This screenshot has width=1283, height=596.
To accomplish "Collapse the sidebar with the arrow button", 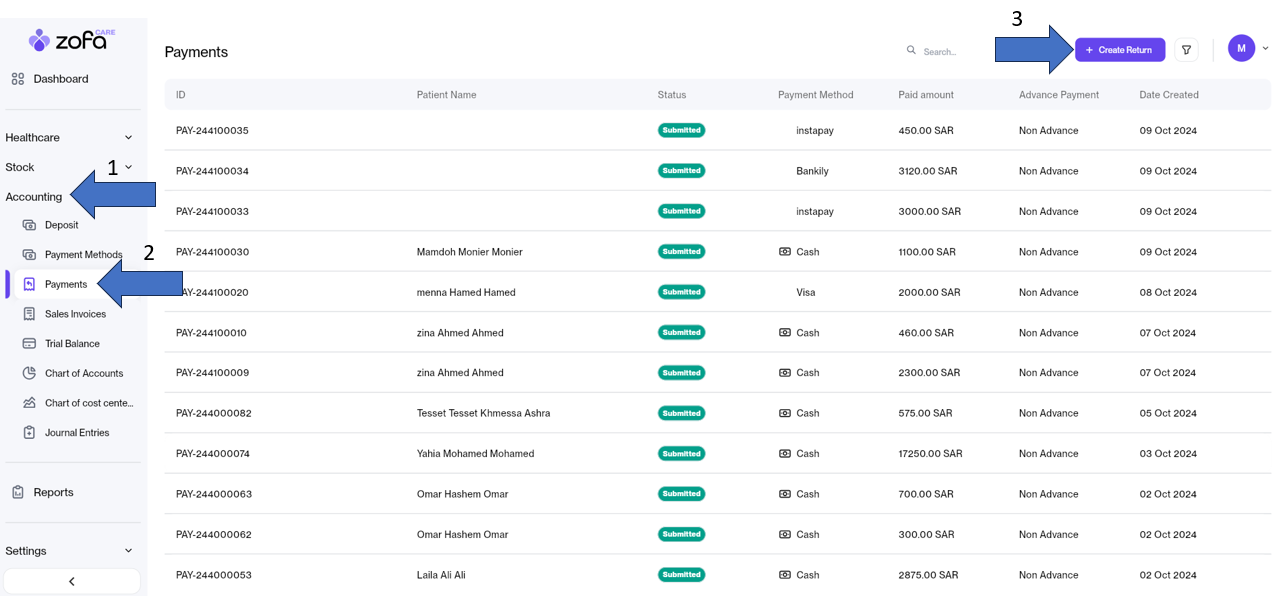I will (x=71, y=581).
